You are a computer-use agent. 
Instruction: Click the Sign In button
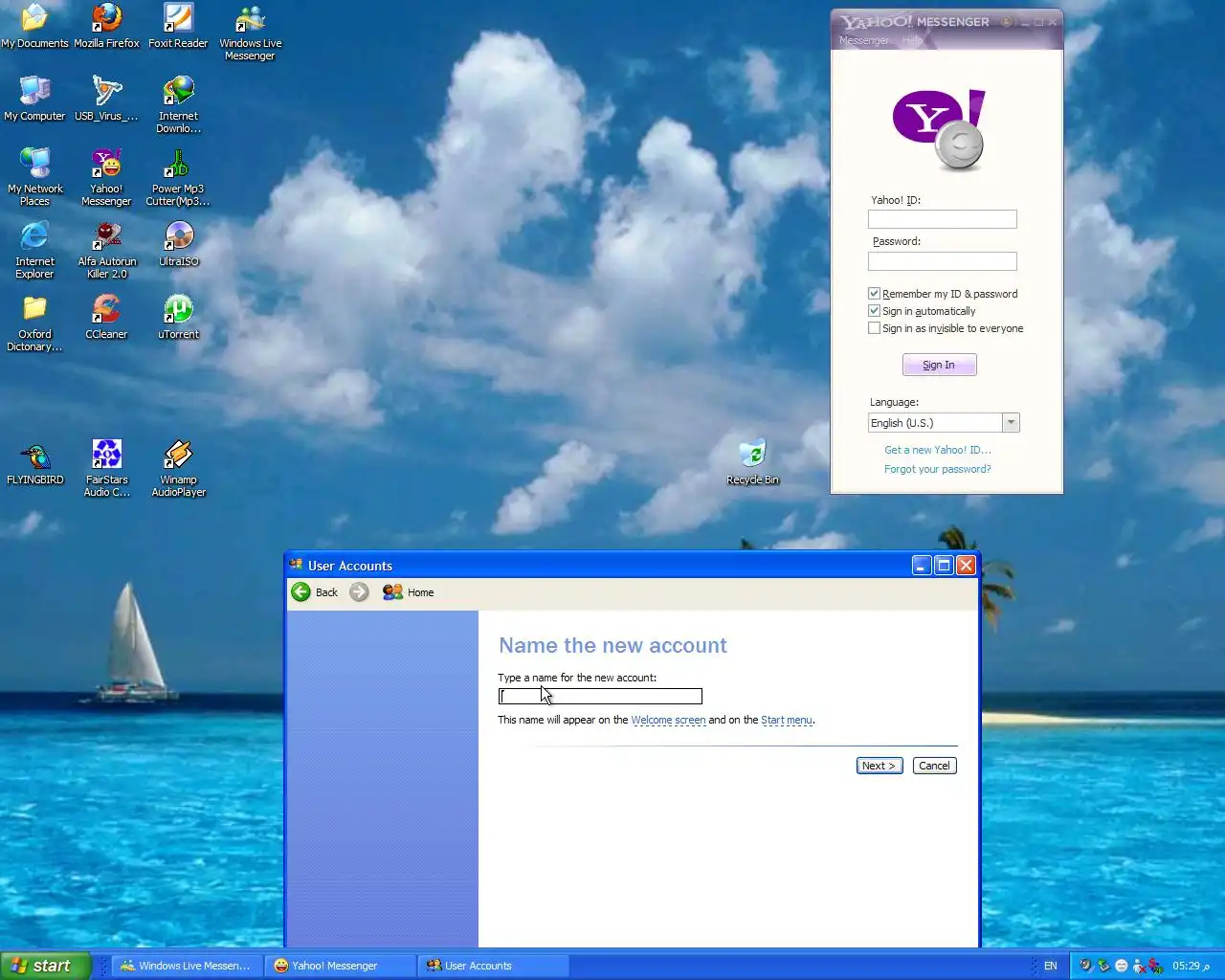939,365
